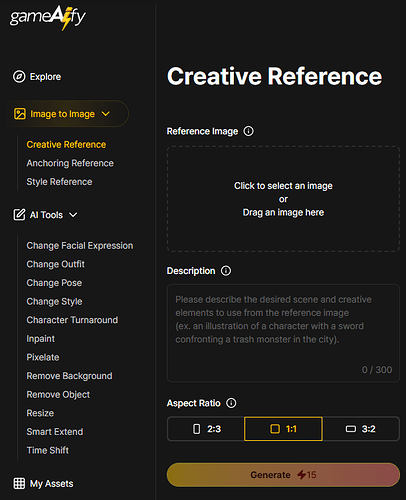Screen dimensions: 406x500
Task: Select the 2:3 portrait aspect ratio
Action: pos(206,429)
